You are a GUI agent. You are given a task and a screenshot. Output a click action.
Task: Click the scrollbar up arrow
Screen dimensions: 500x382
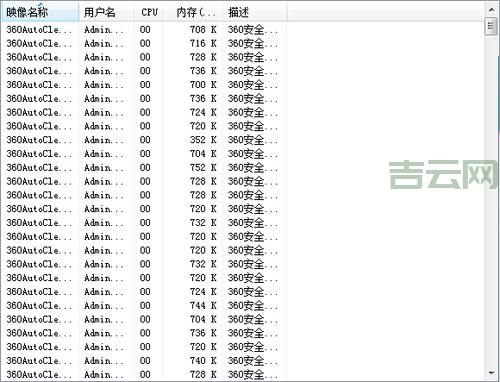coord(491,10)
